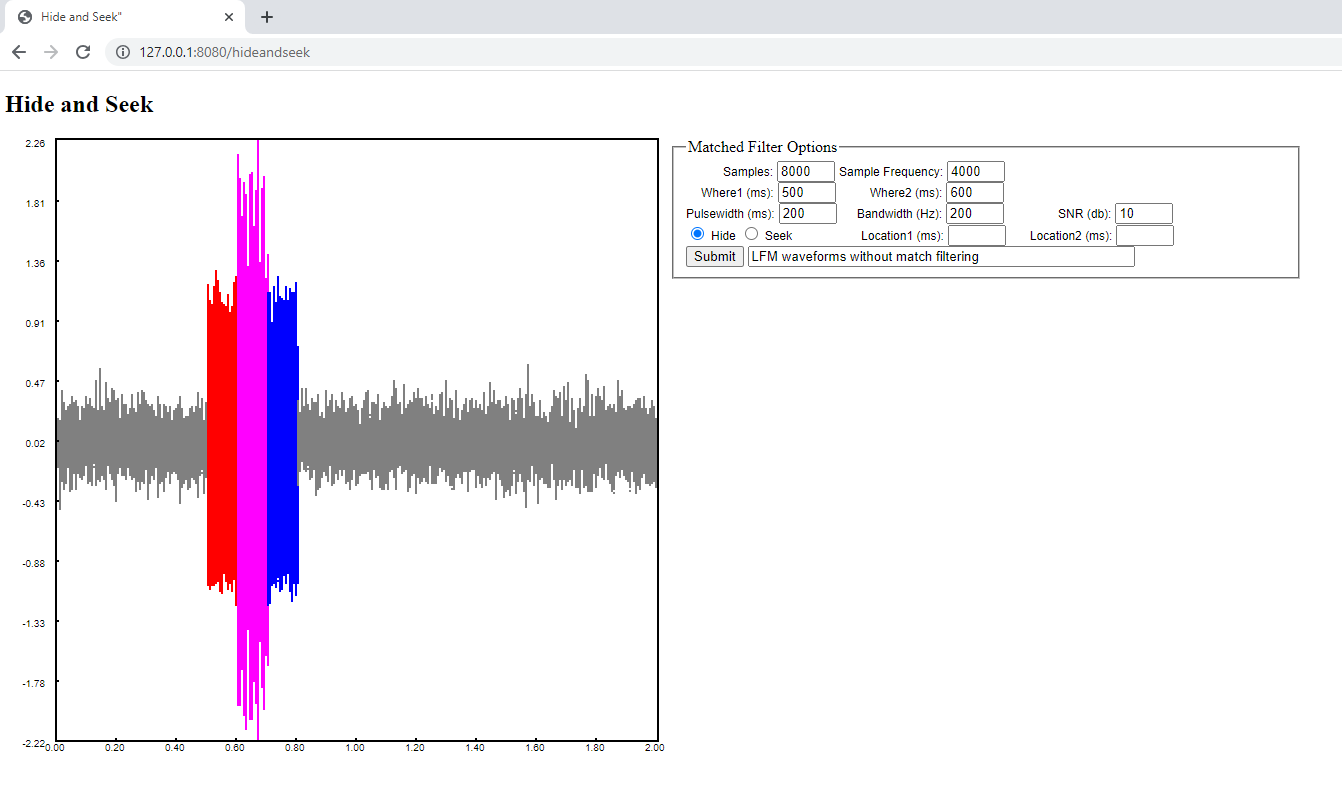Close the Hide and Seek browser tab
Viewport: 1342px width, 786px height.
[x=229, y=17]
